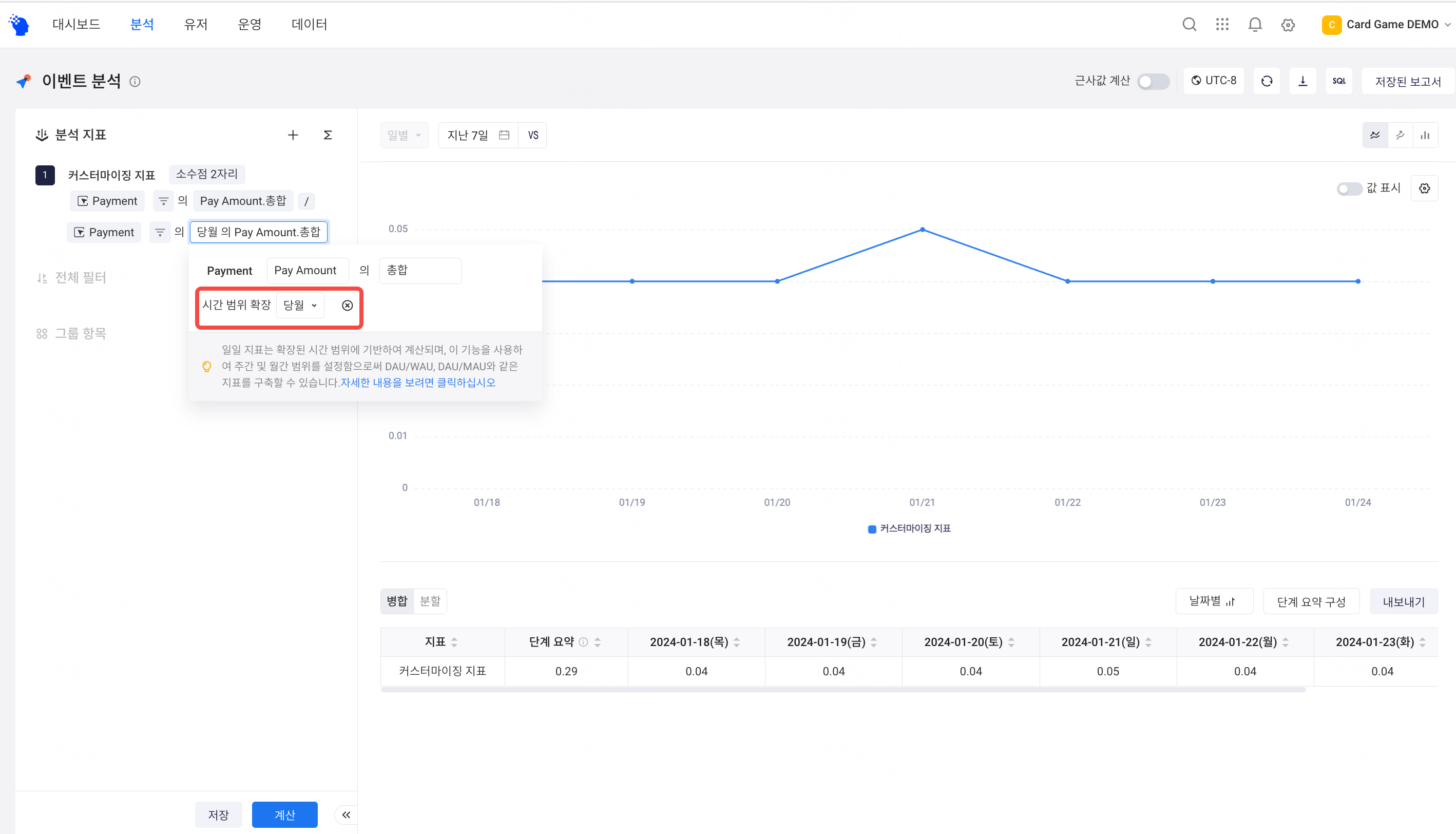Open the second Payment event selector
The height and width of the screenshot is (834, 1456).
pos(104,232)
